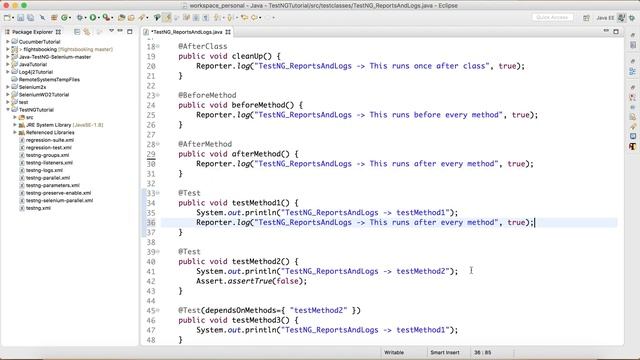The width and height of the screenshot is (640, 360).
Task: Minimize the Package Explorer view
Action: point(120,31)
